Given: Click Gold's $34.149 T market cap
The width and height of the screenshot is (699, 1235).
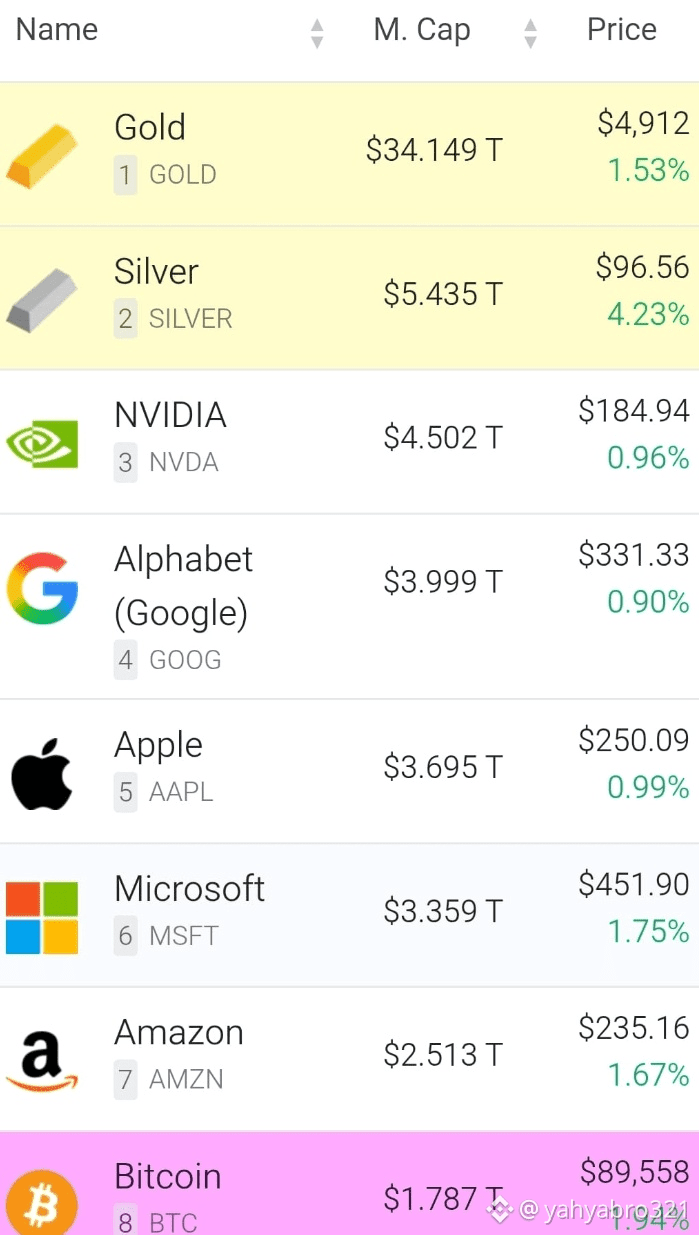Looking at the screenshot, I should (434, 150).
